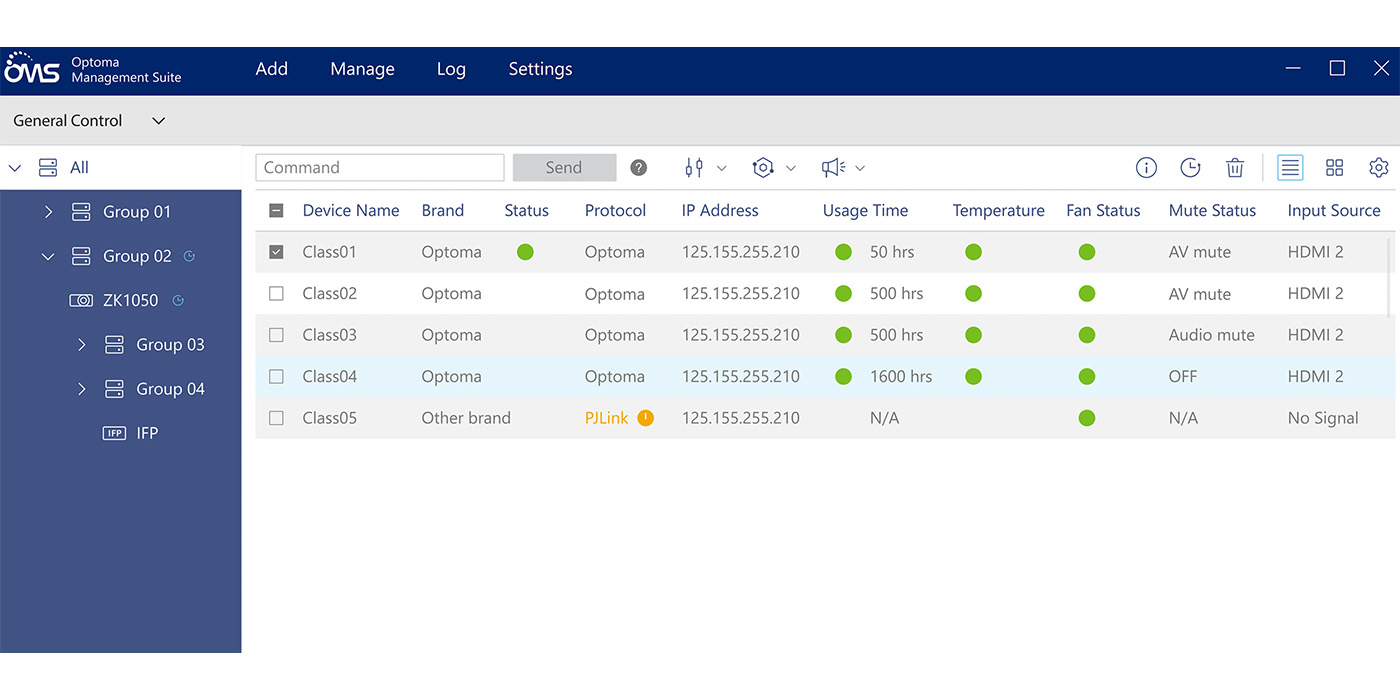
Task: Click the PJLink protocol link
Action: [x=606, y=418]
